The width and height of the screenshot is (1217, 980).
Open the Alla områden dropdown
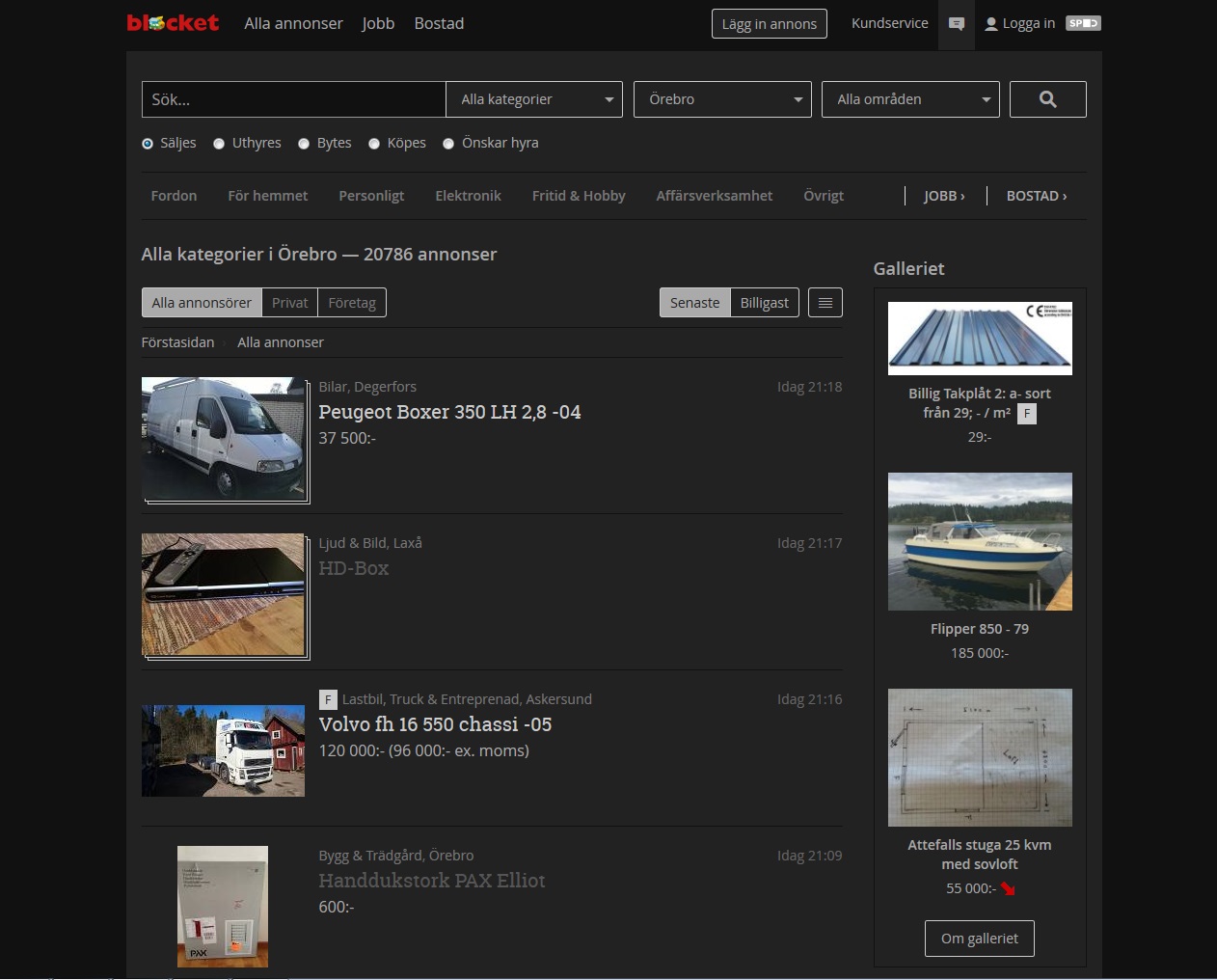(x=910, y=99)
